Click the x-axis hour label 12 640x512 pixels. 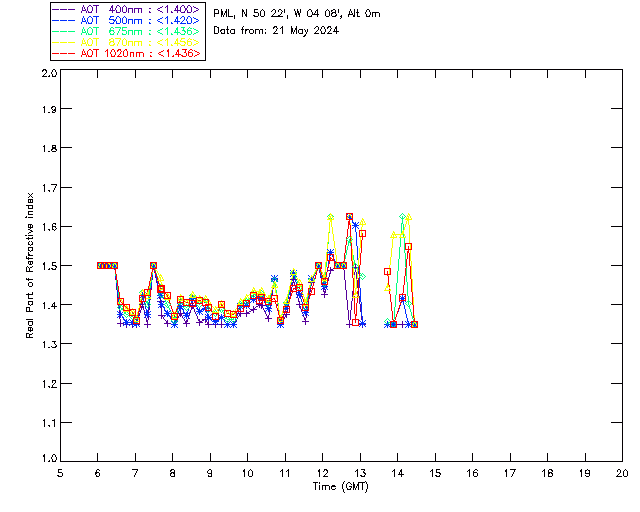tap(322, 474)
